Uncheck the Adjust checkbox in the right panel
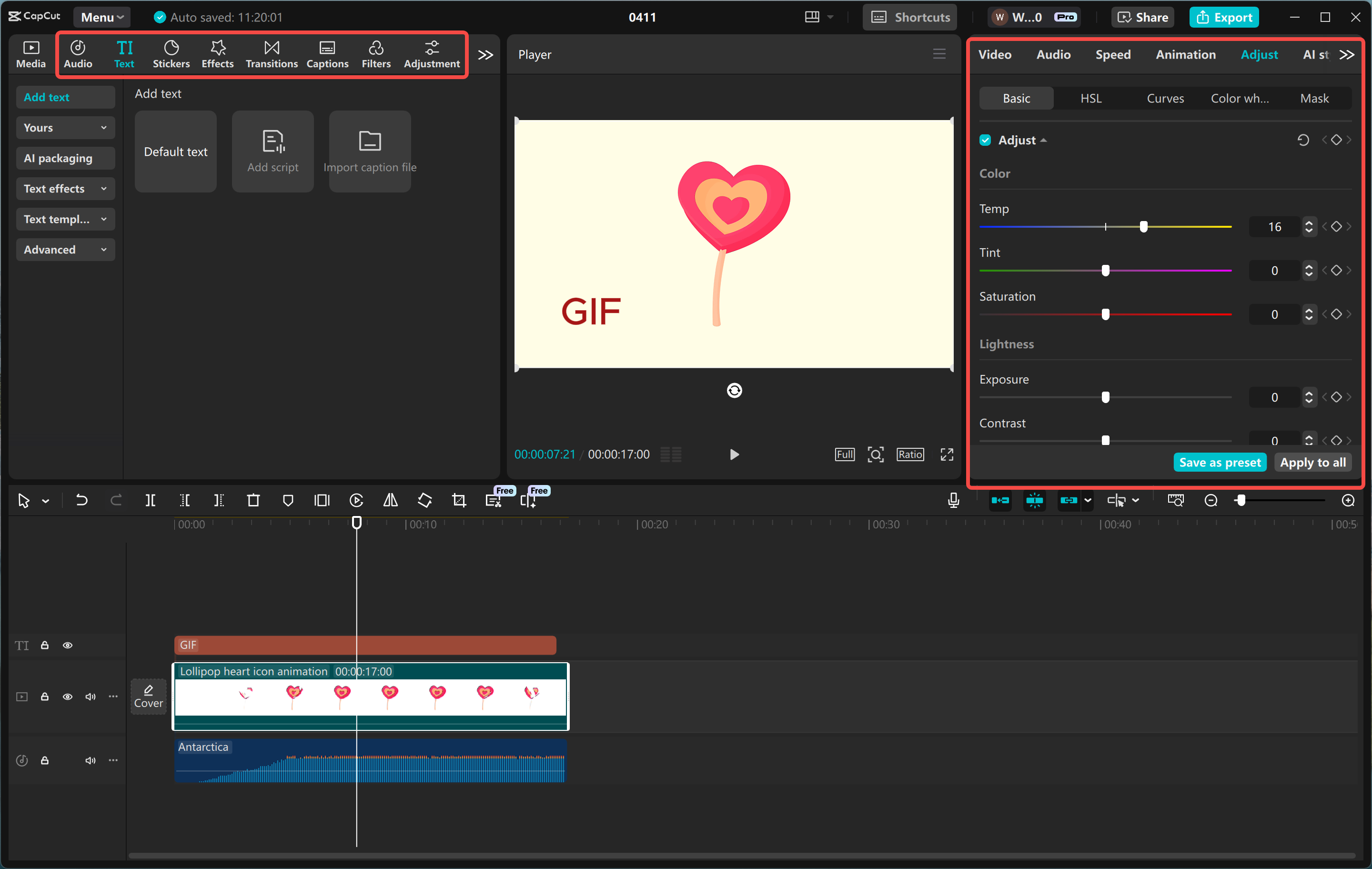The width and height of the screenshot is (1372, 869). tap(985, 140)
